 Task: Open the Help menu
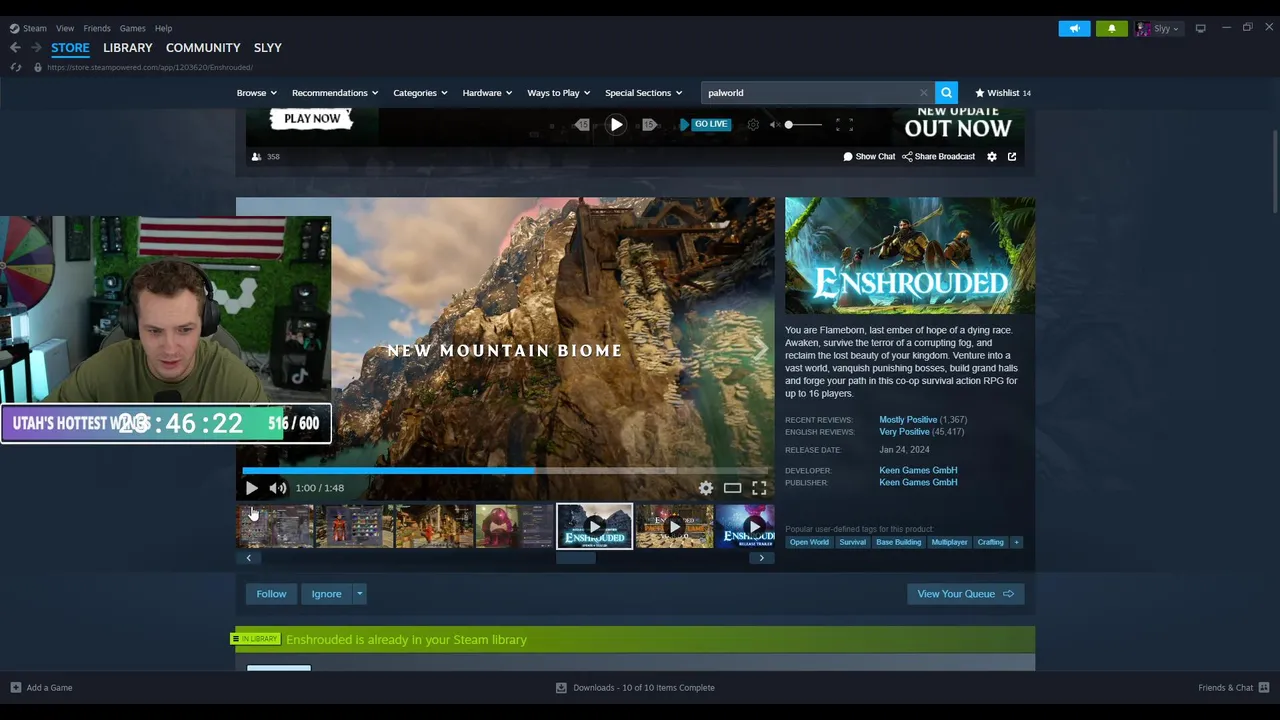coord(163,28)
